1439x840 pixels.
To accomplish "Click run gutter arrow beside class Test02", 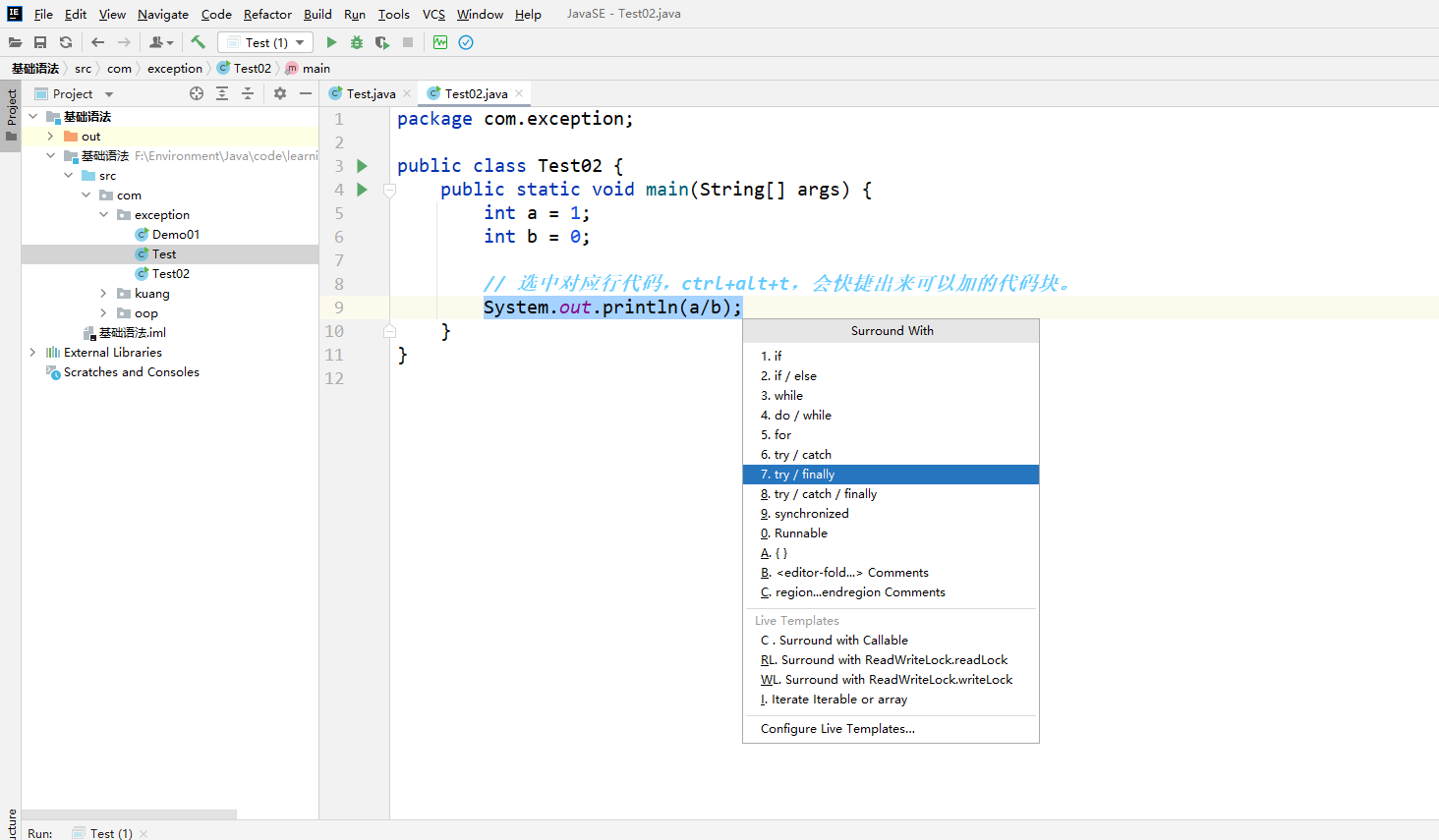I will [x=362, y=166].
